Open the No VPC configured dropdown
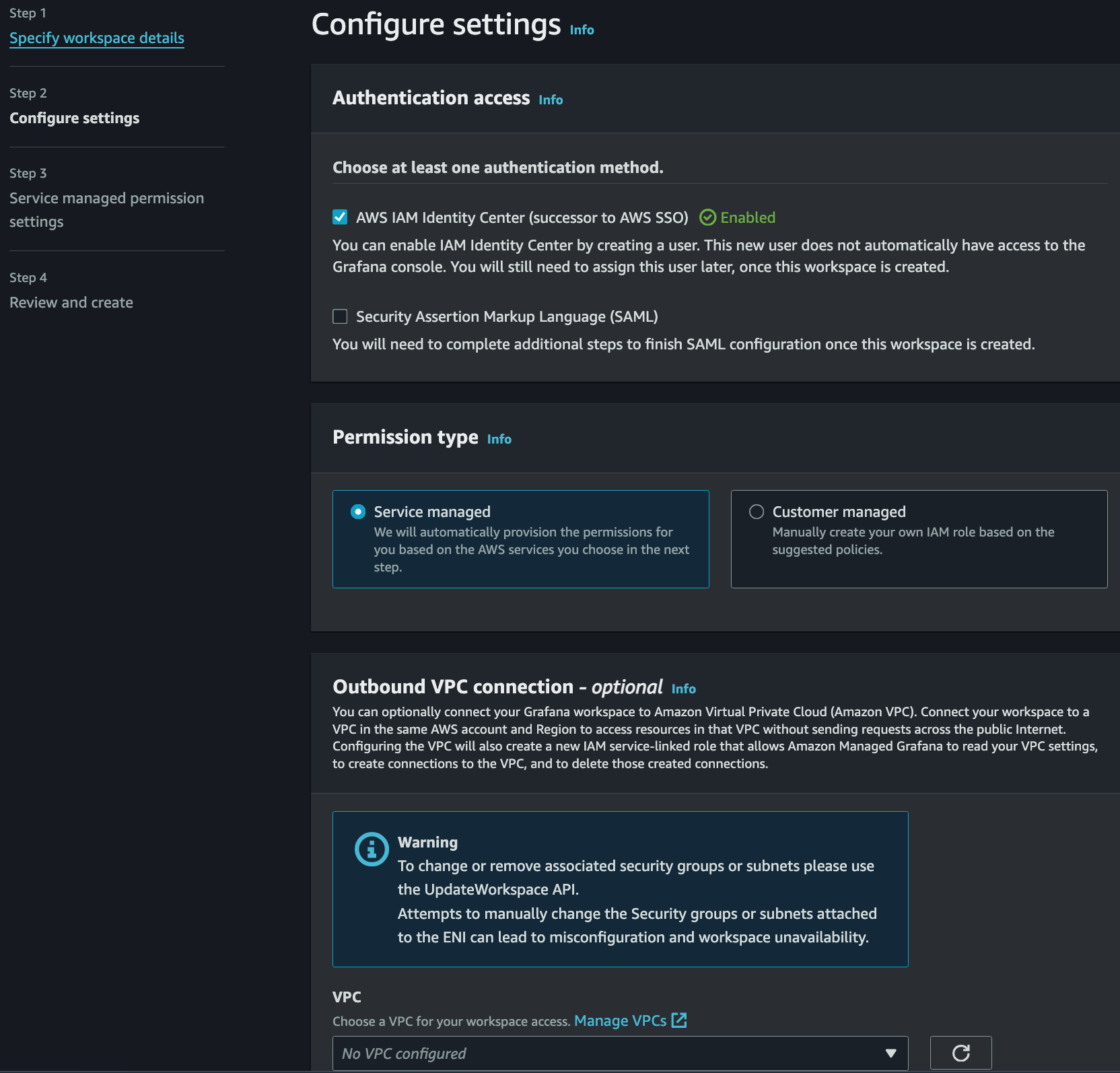This screenshot has width=1120, height=1073. point(620,1053)
